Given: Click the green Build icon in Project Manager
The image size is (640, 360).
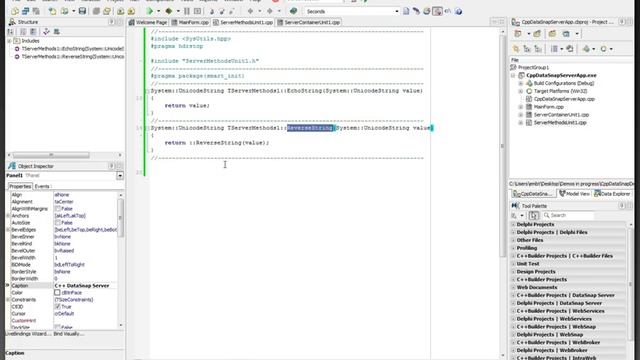Looking at the screenshot, I should tap(586, 49).
